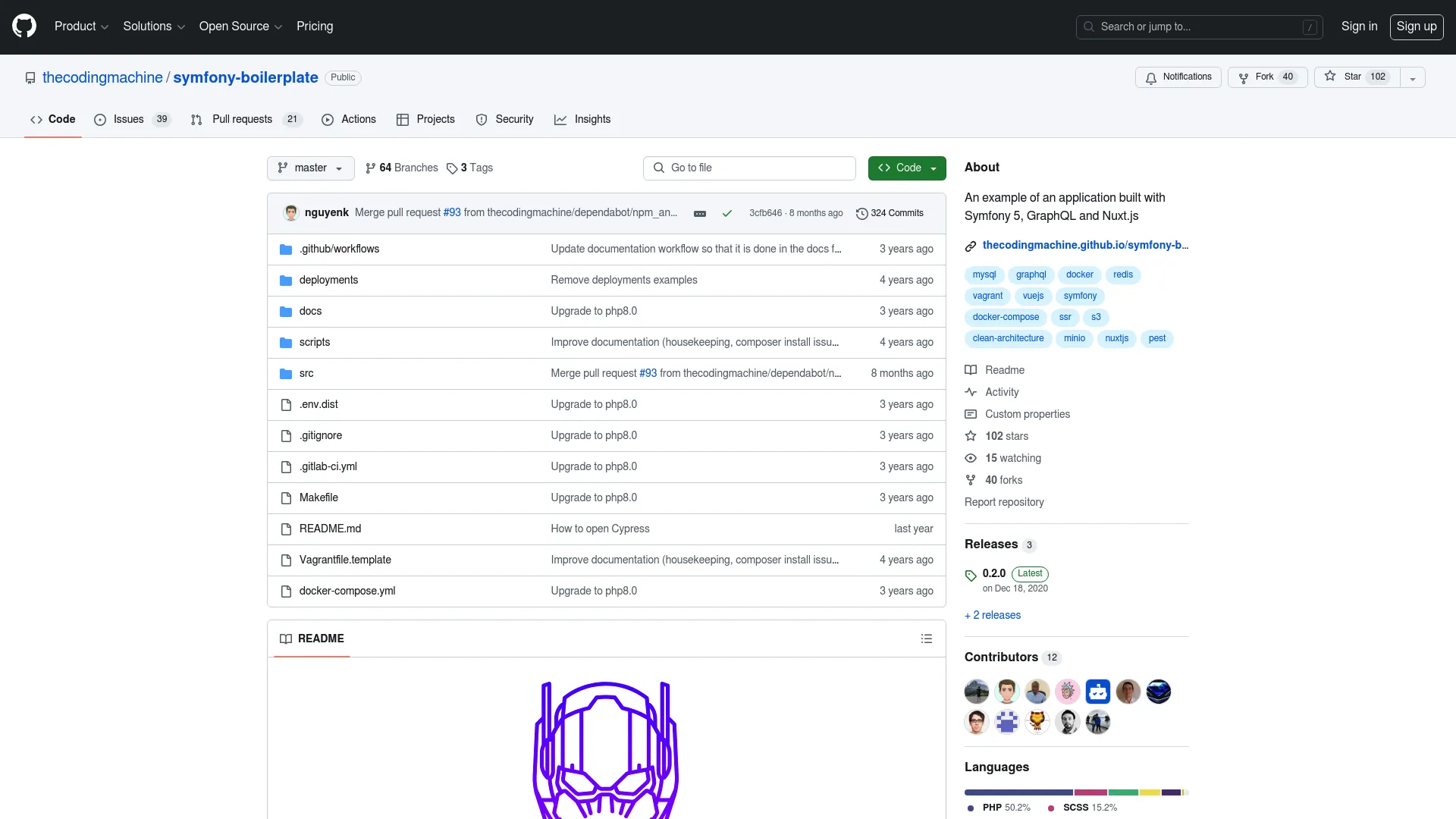Open the green Code download dropdown
Image resolution: width=1456 pixels, height=819 pixels.
coord(907,168)
